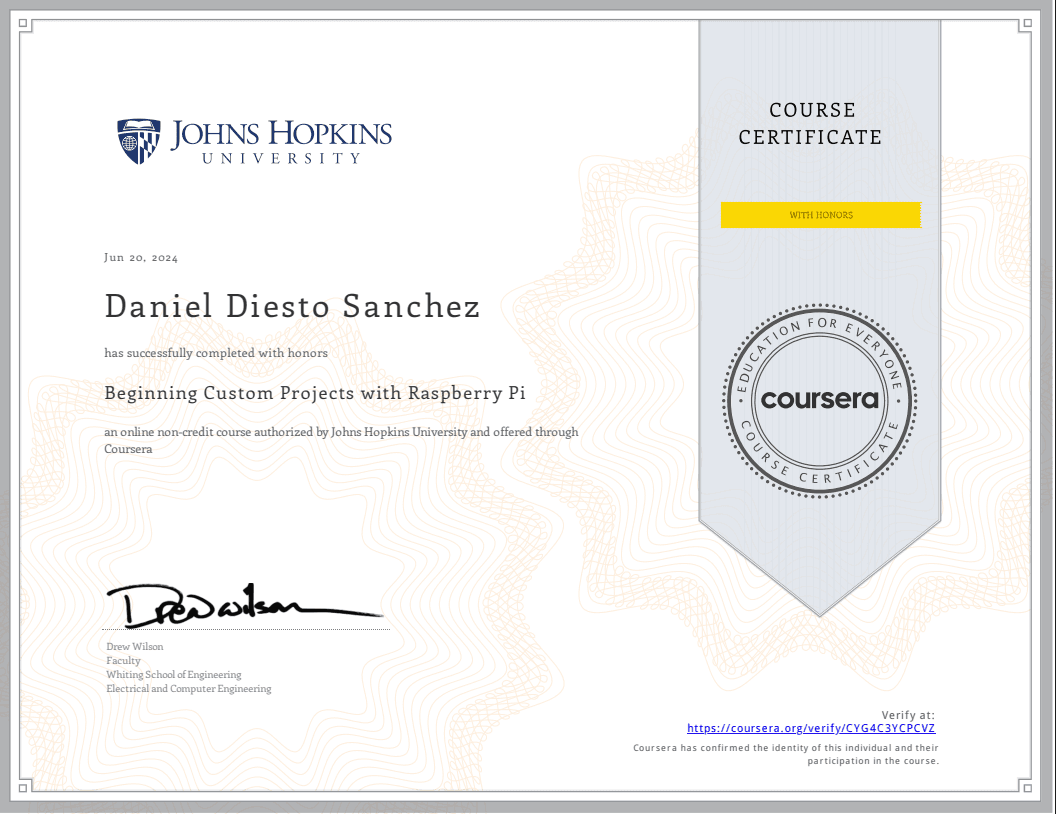Select the date Jun 20, 2024

pos(141,258)
